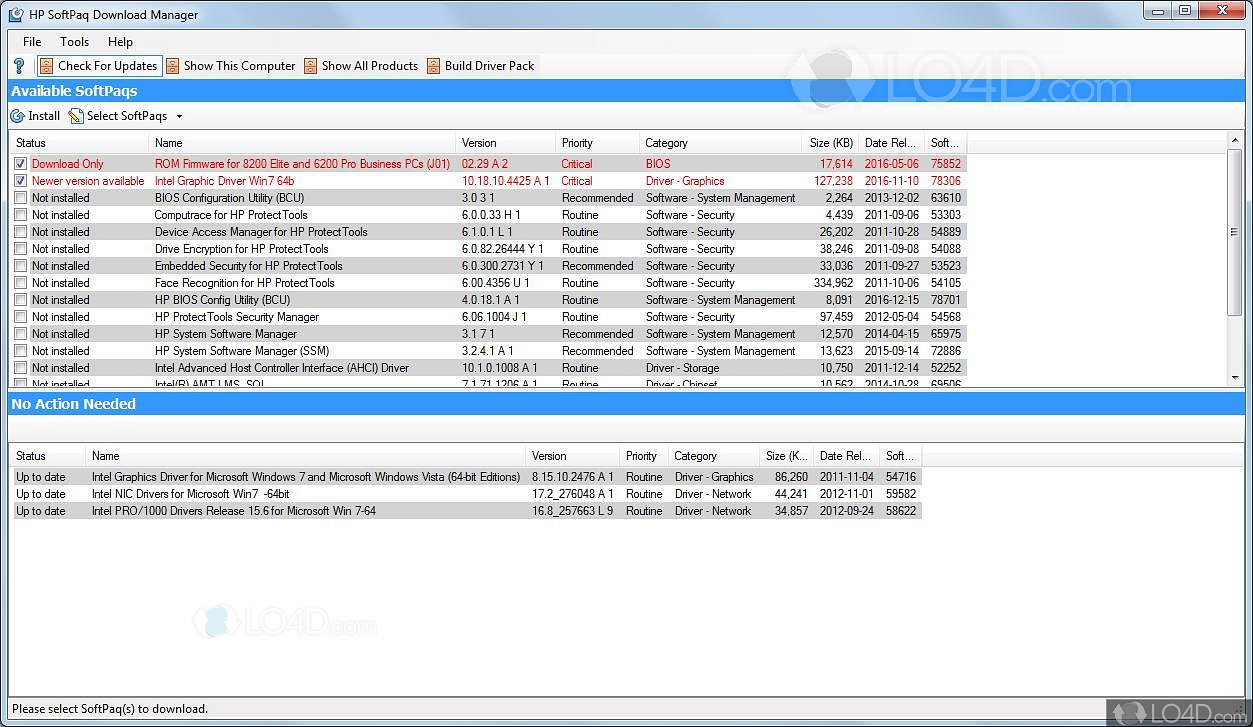Expand the Select SoftPaqs dropdown arrow
Image resolution: width=1253 pixels, height=727 pixels.
pos(179,116)
